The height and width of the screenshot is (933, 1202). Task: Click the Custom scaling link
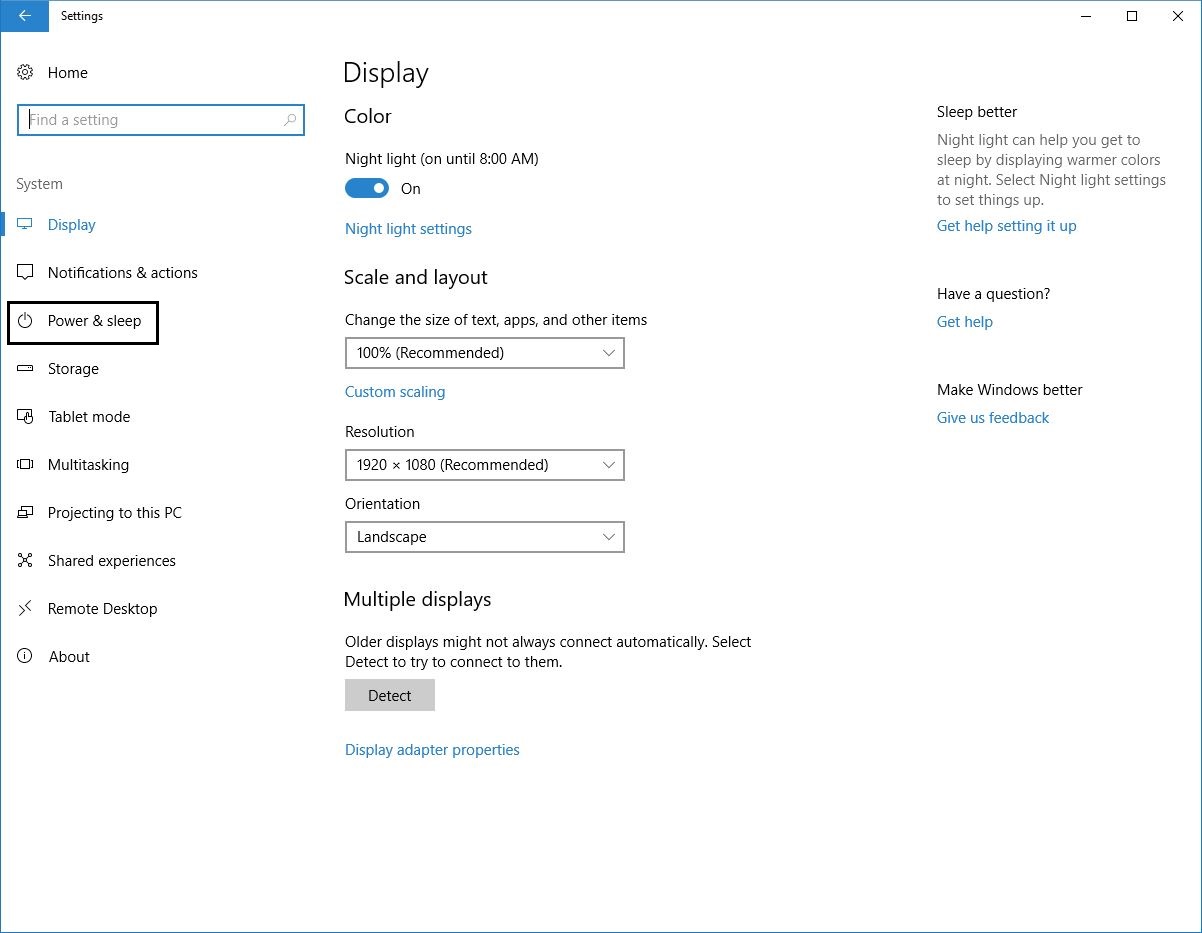tap(394, 392)
